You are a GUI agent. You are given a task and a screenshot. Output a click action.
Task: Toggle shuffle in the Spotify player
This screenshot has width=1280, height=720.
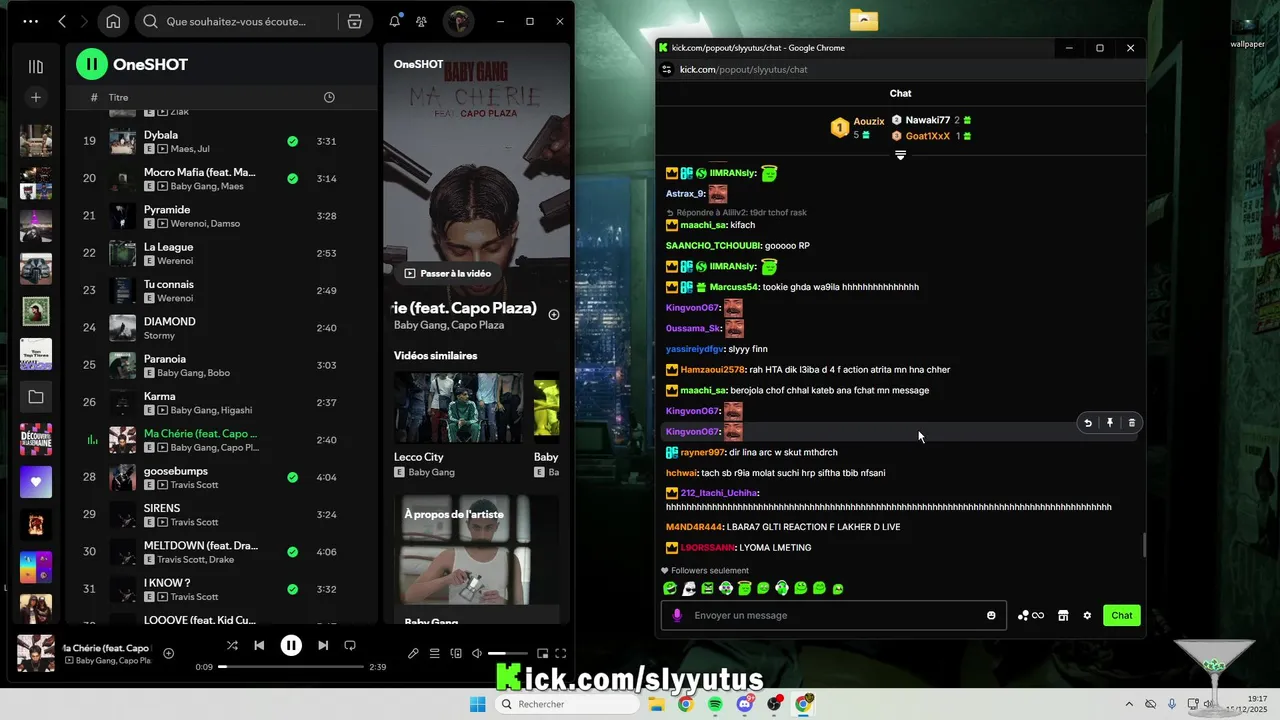click(x=232, y=646)
